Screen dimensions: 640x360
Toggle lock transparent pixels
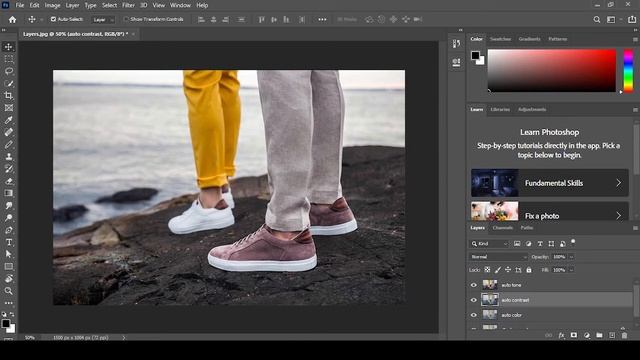click(x=487, y=270)
